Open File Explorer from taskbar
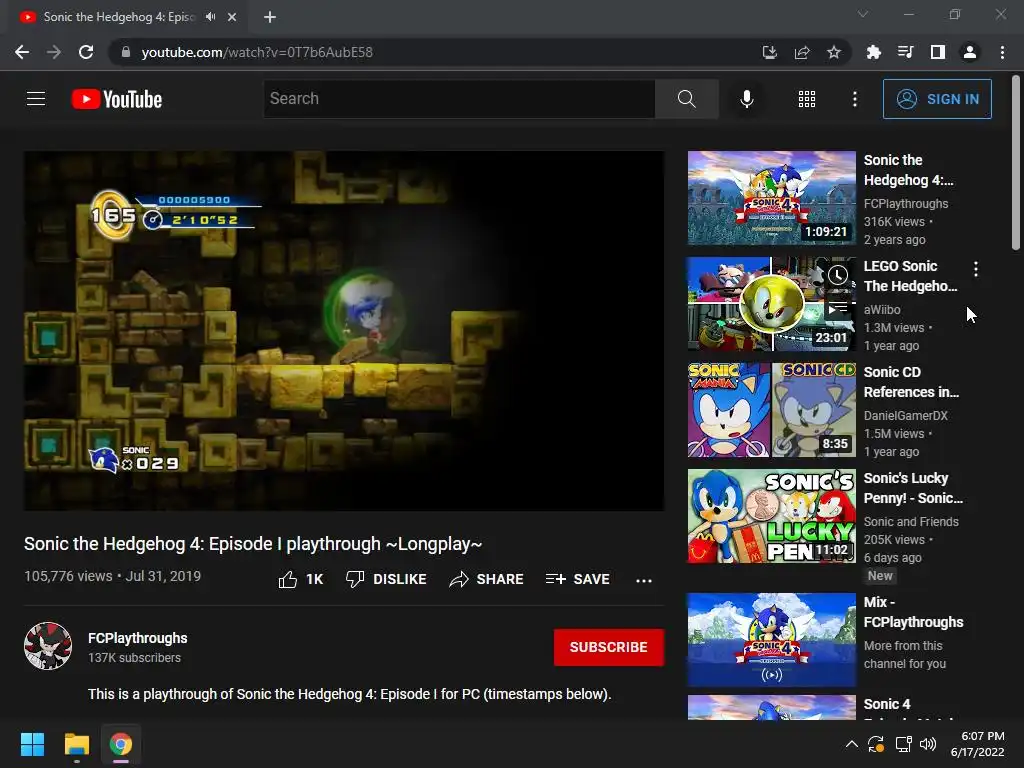 point(76,744)
